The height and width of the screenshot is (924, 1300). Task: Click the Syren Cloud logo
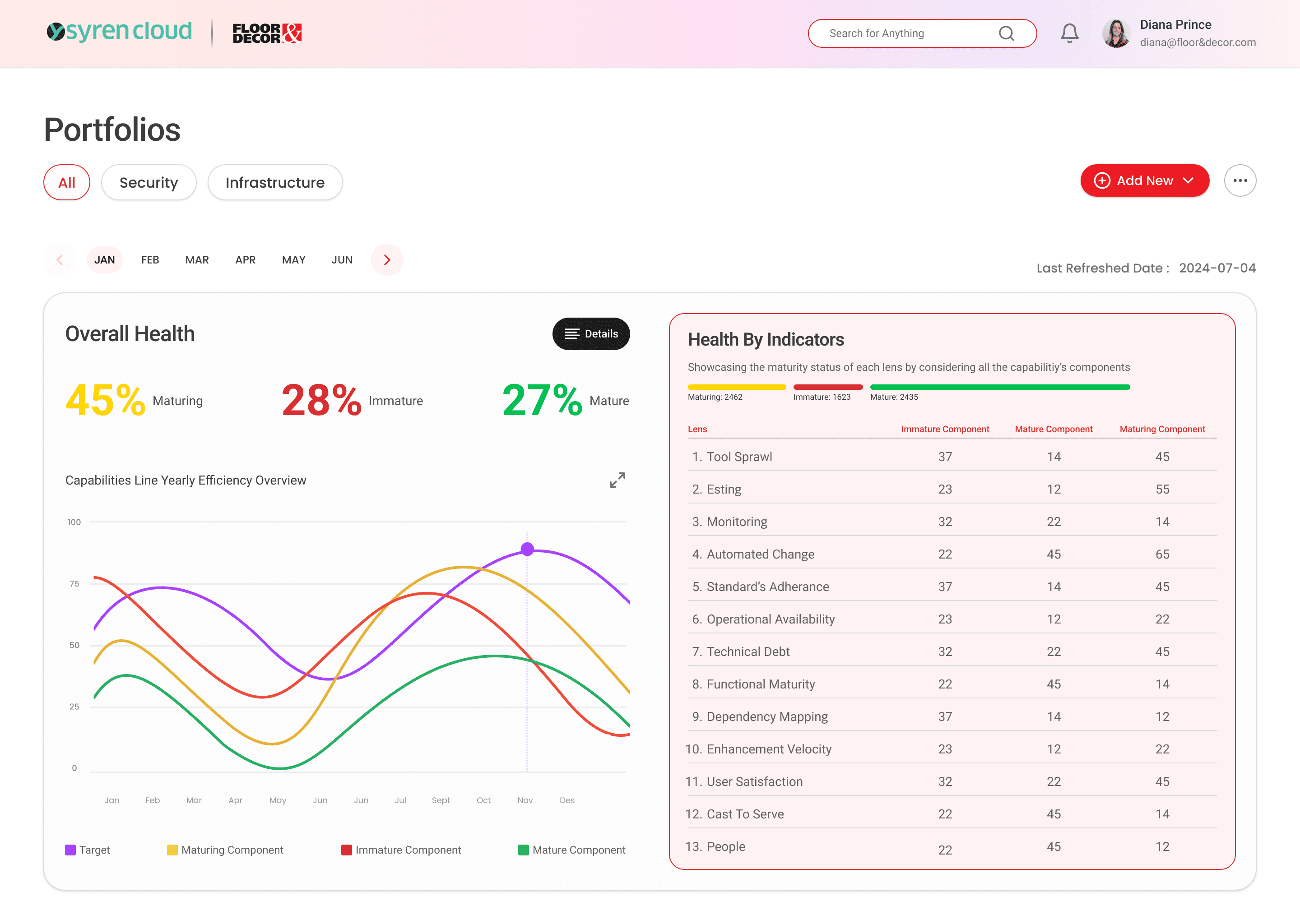(x=119, y=32)
